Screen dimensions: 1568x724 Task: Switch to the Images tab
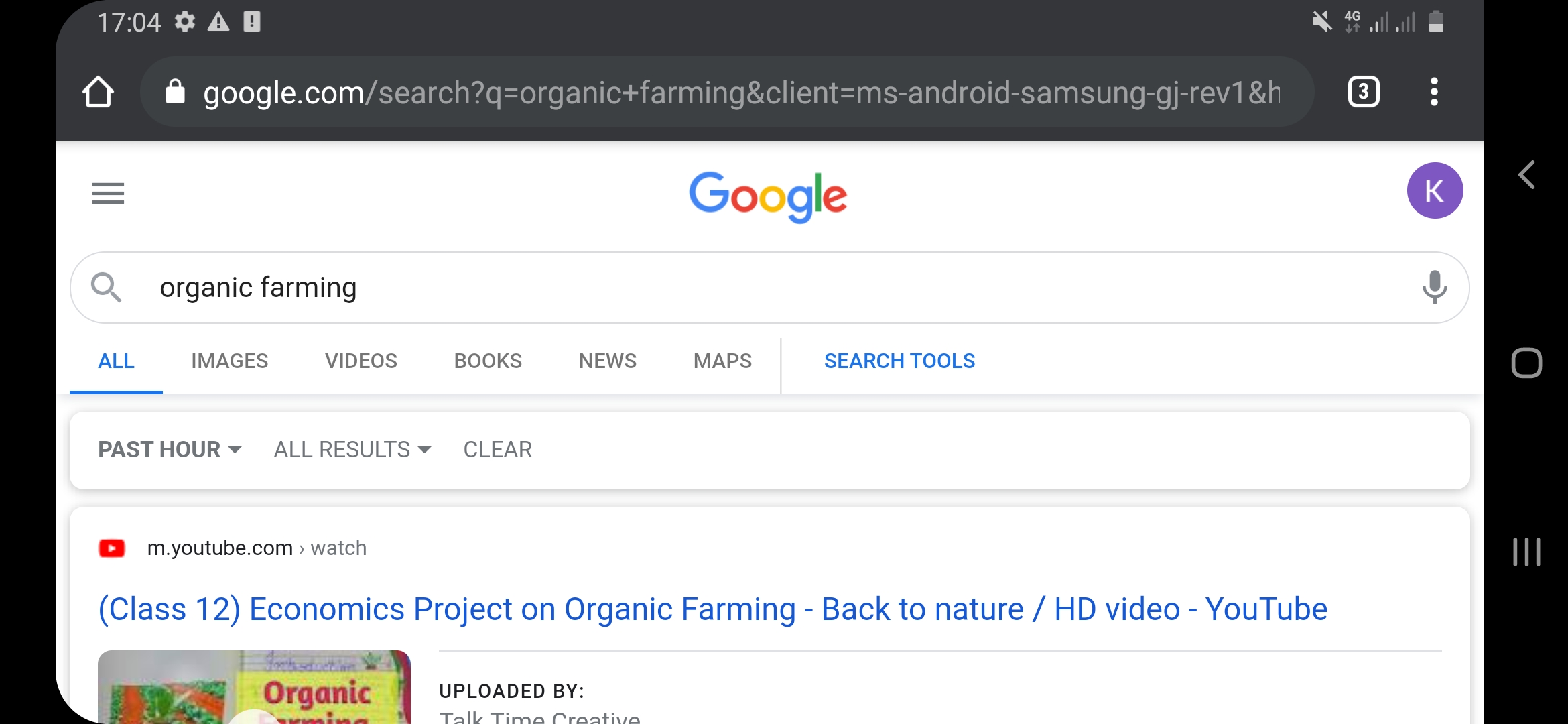coord(230,361)
